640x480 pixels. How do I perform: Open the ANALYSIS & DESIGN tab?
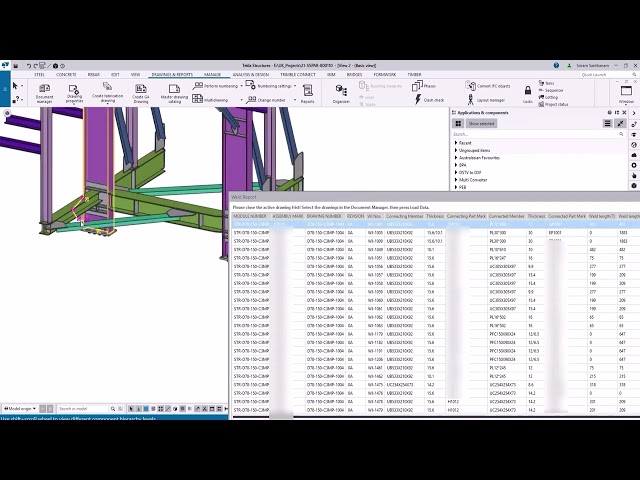click(251, 75)
